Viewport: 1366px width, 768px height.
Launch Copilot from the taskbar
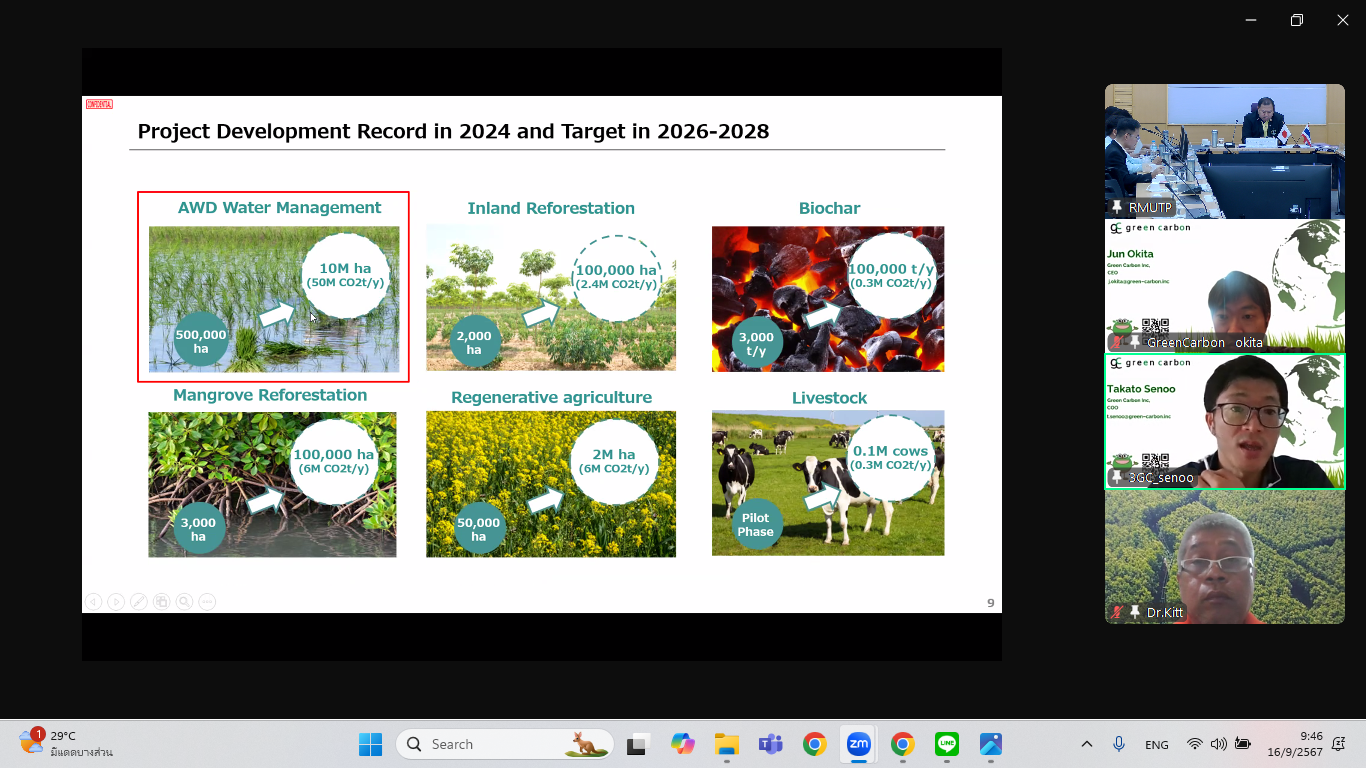point(683,744)
